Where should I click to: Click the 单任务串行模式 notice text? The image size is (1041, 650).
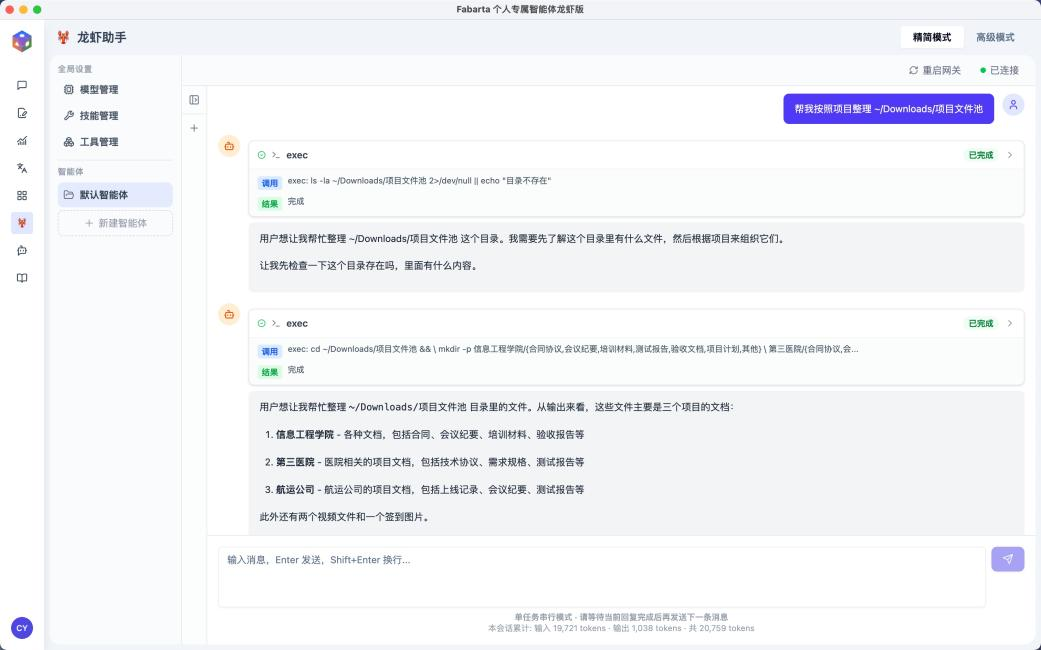621,617
